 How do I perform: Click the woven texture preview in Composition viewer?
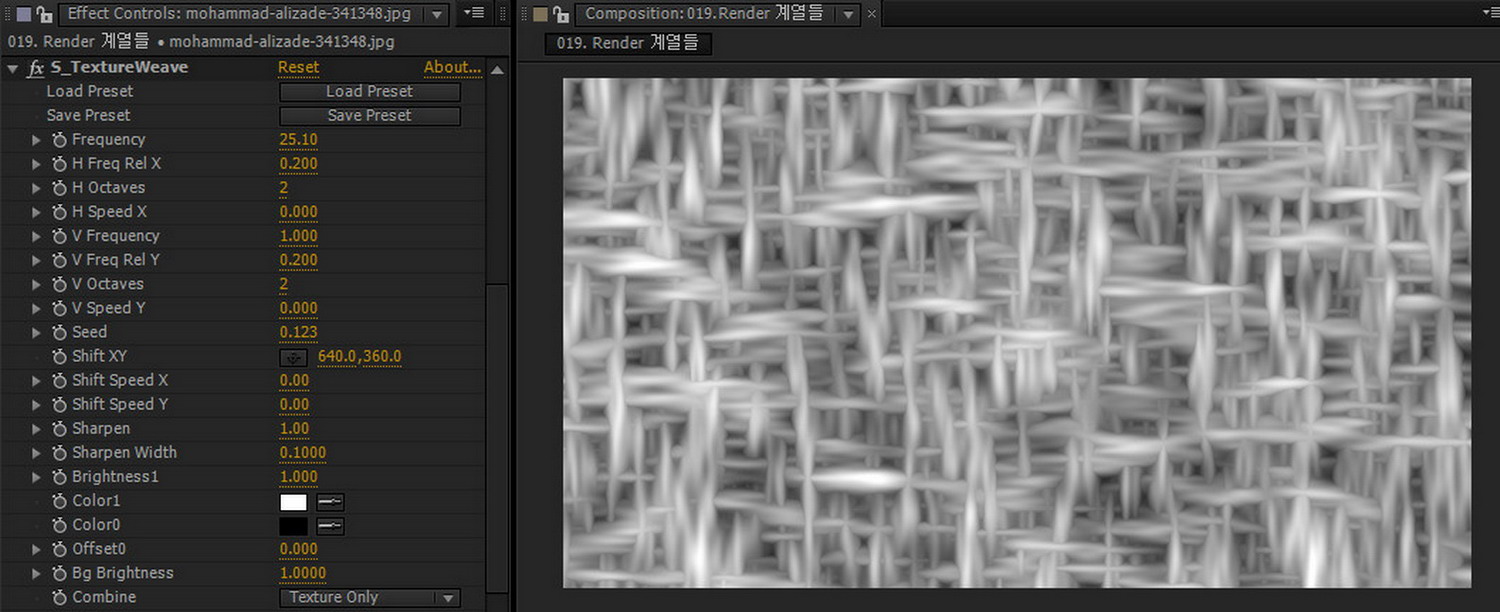tap(1017, 333)
